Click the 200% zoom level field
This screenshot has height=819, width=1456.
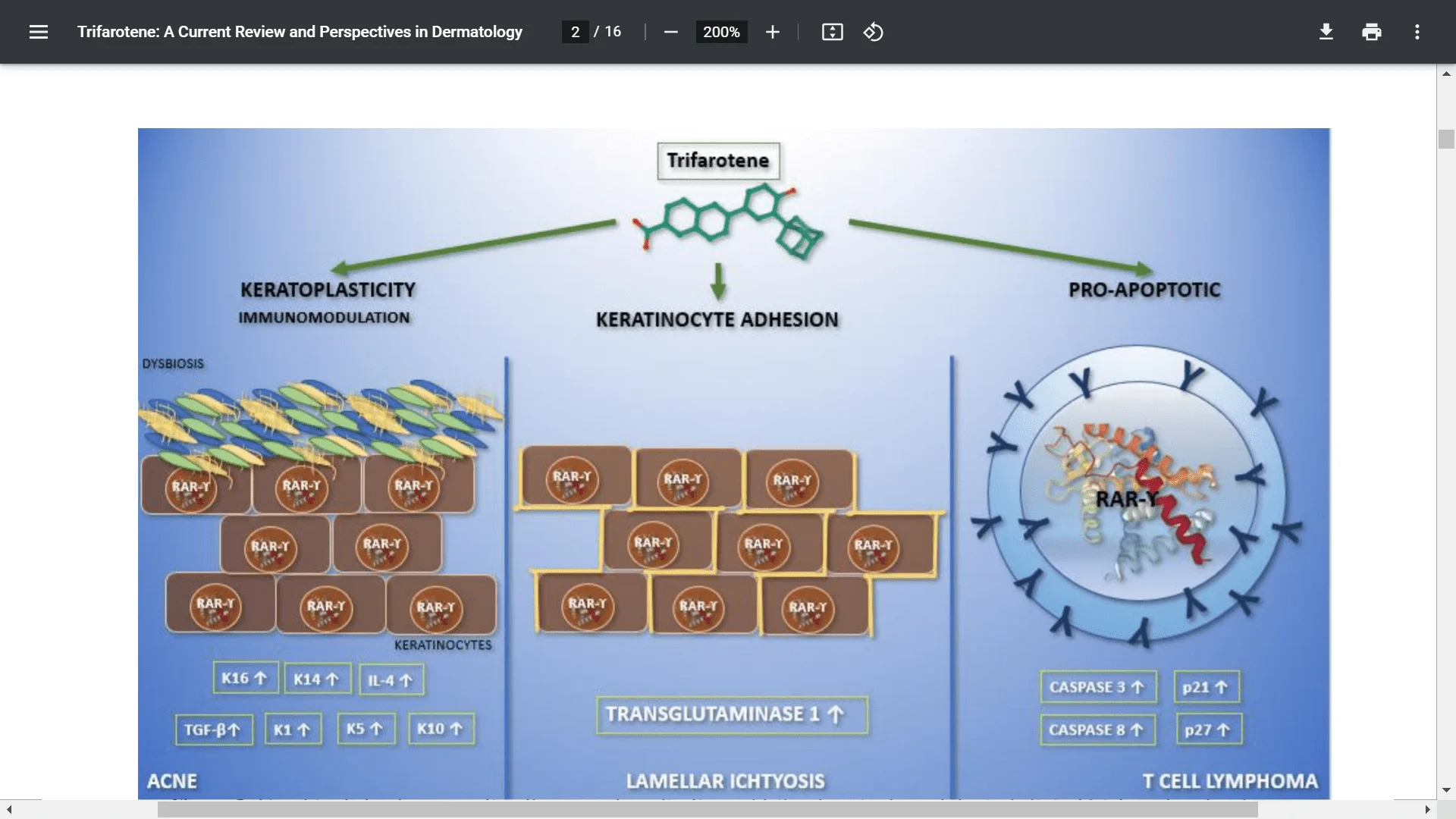click(721, 32)
